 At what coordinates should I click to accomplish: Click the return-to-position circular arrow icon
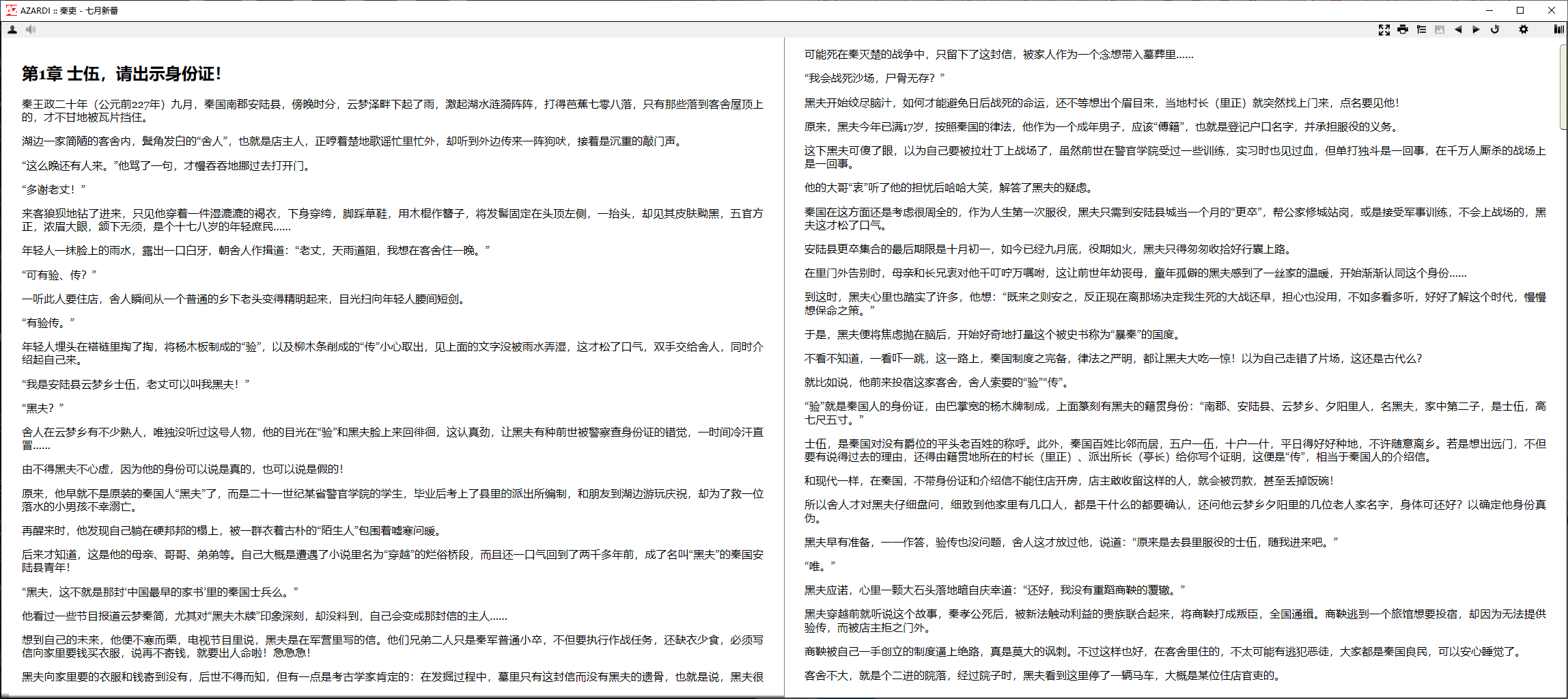tap(1495, 29)
